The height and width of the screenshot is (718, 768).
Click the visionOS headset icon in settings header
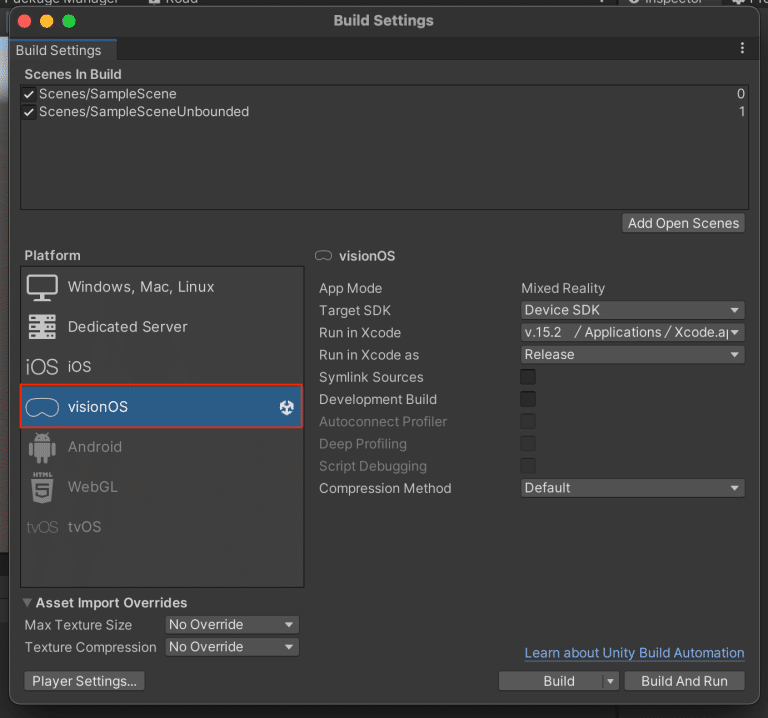click(323, 256)
